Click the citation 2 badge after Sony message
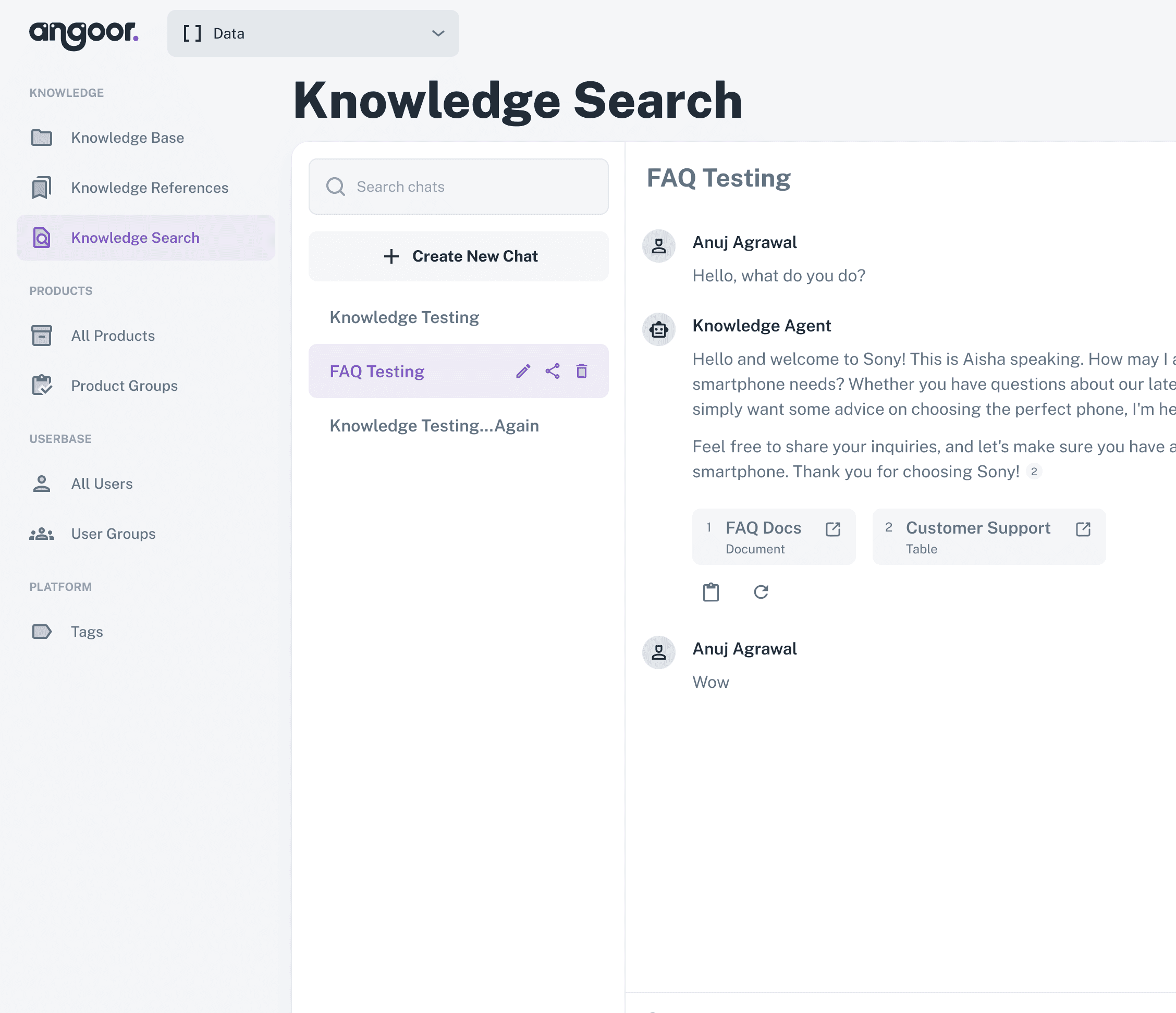 tap(1035, 472)
